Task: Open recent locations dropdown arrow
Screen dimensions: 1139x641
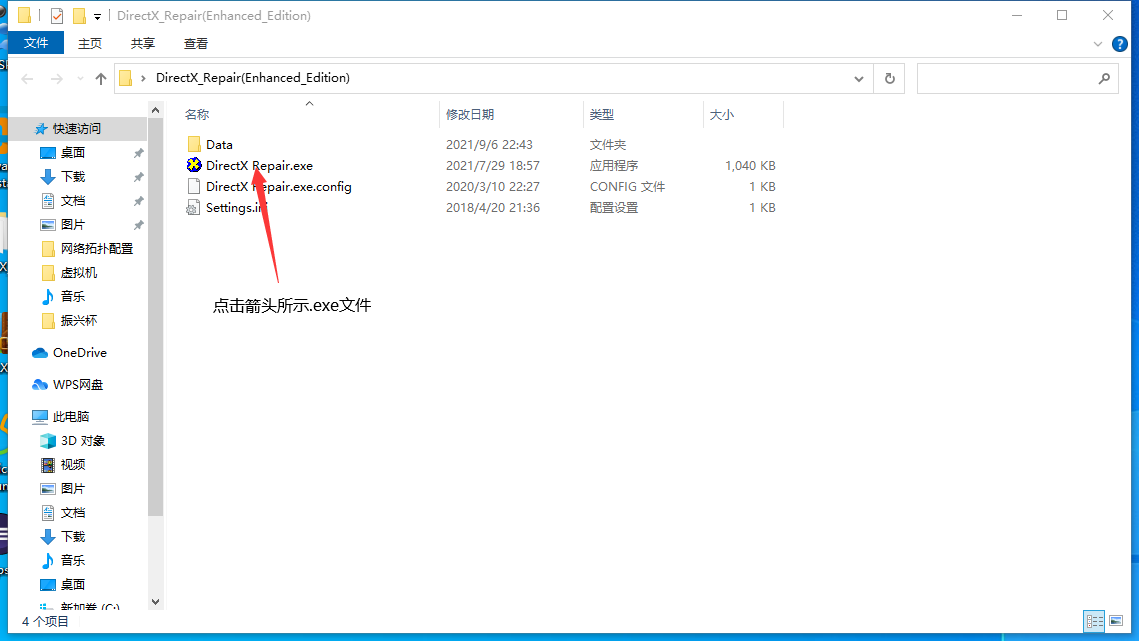Action: click(x=80, y=78)
